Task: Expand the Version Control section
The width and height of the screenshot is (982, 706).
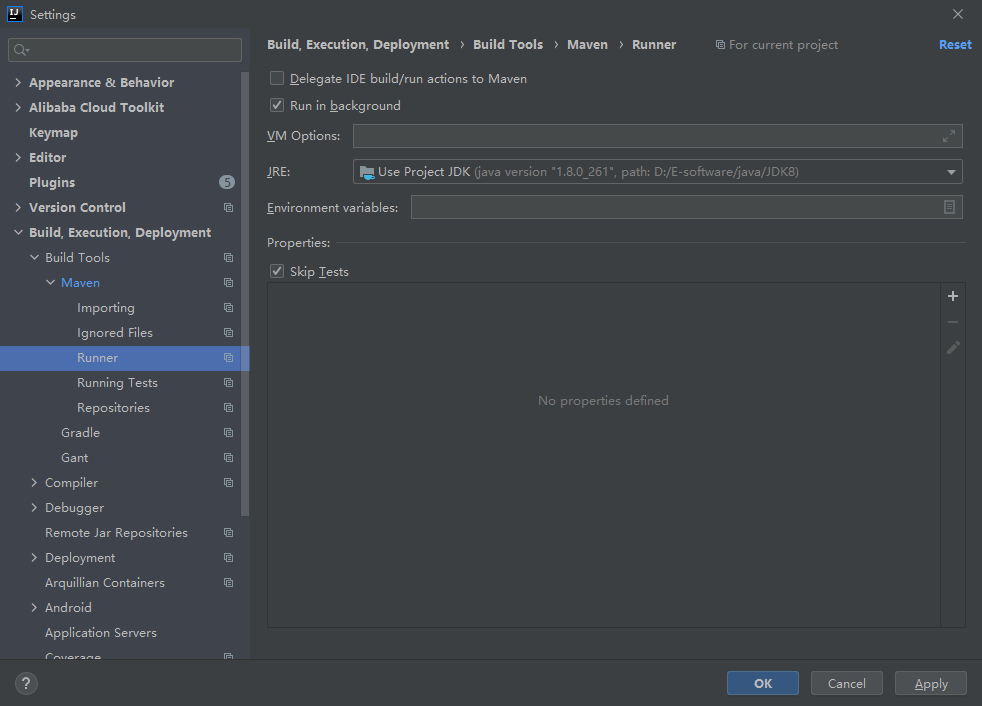Action: 18,207
